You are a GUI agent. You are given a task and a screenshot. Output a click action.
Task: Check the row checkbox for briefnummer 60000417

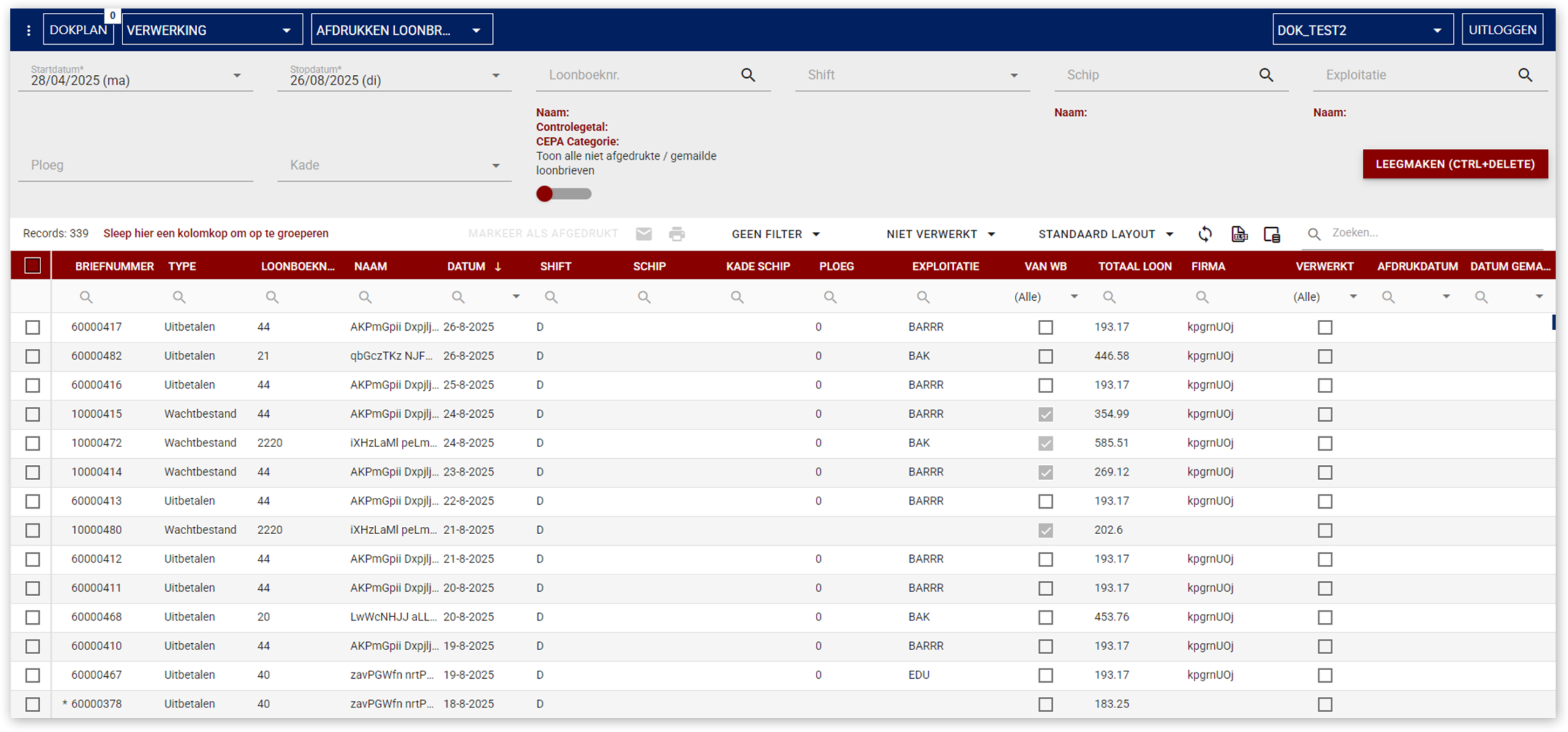(32, 327)
